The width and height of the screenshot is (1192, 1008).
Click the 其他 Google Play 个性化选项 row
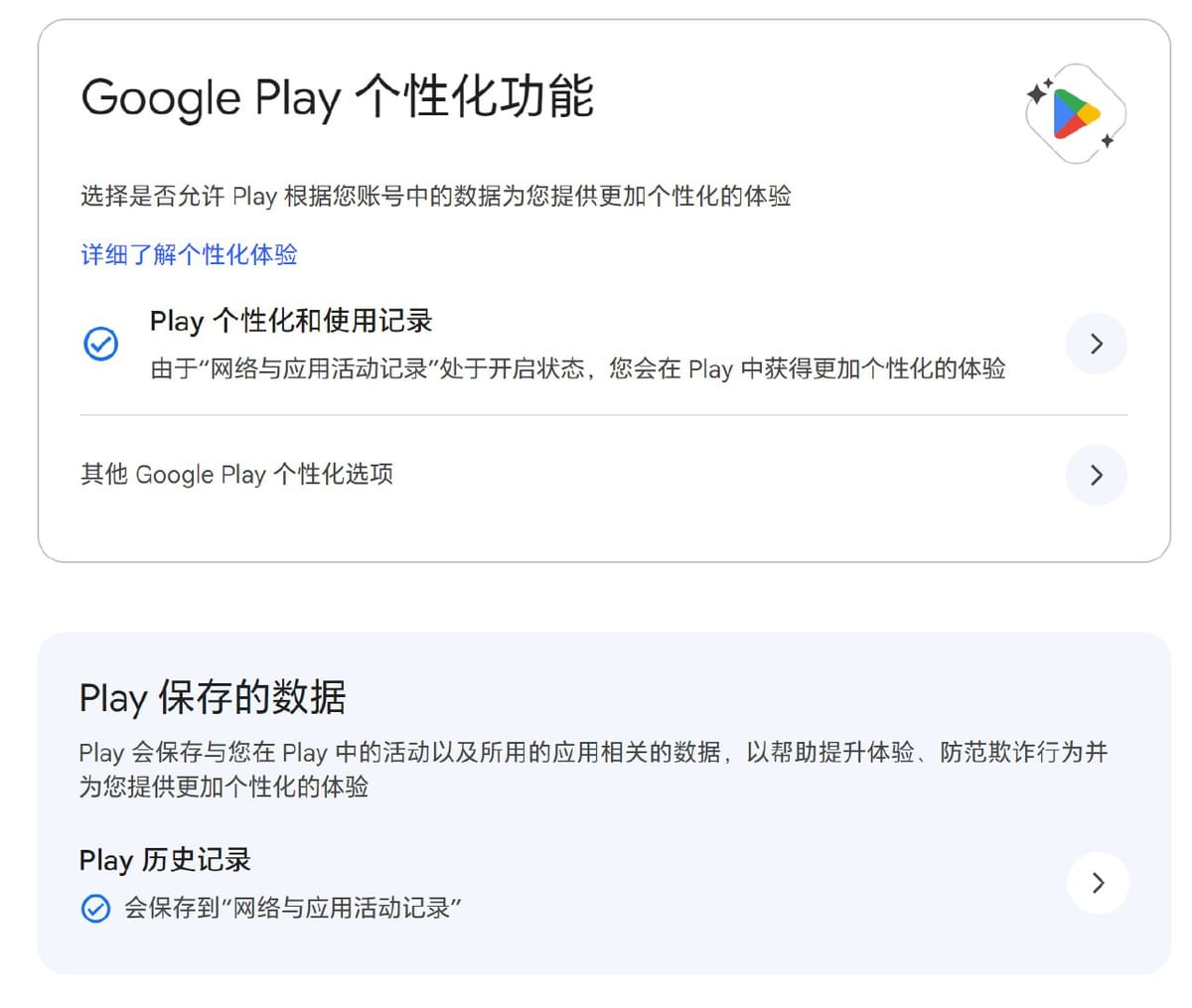coord(235,475)
